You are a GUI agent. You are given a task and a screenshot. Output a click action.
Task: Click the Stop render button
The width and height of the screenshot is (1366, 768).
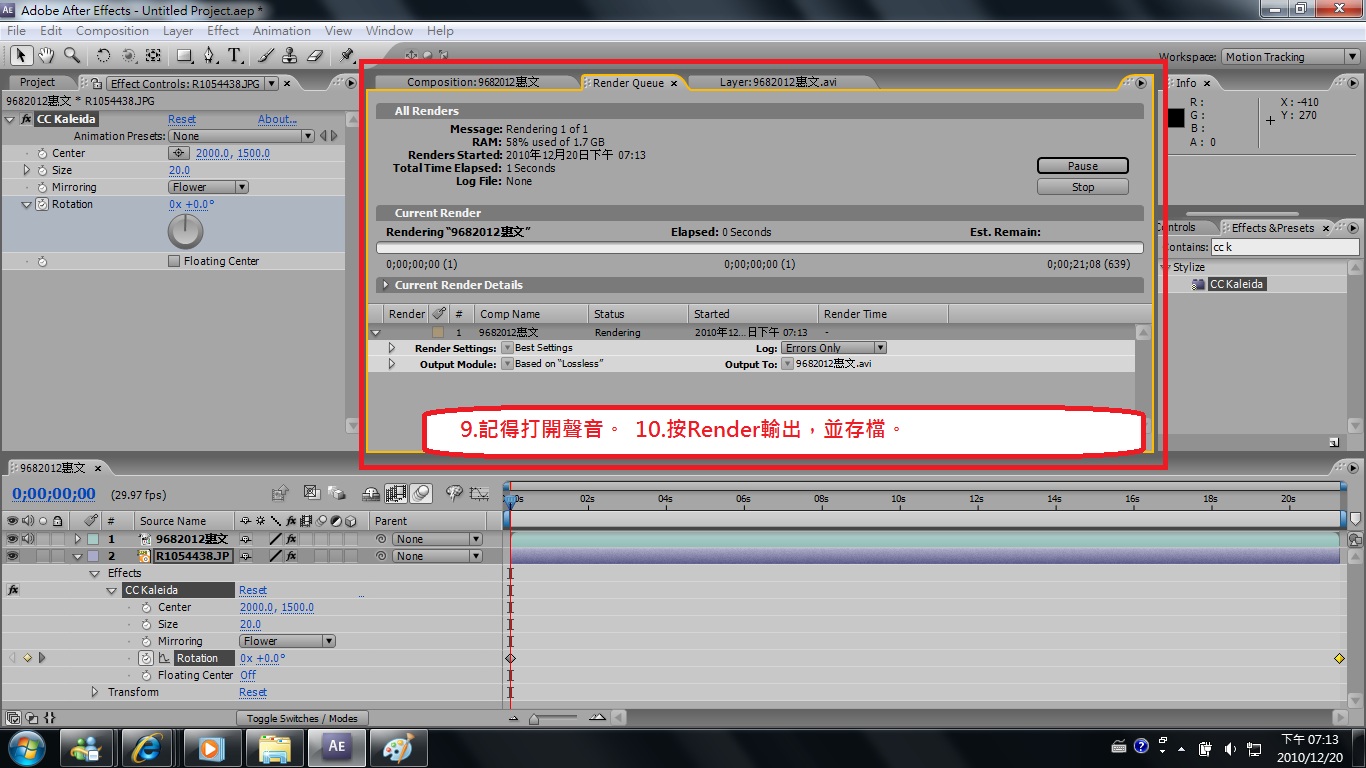tap(1083, 187)
